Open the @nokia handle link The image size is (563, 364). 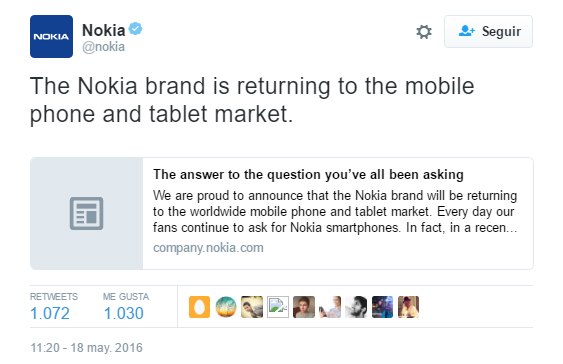click(x=103, y=47)
